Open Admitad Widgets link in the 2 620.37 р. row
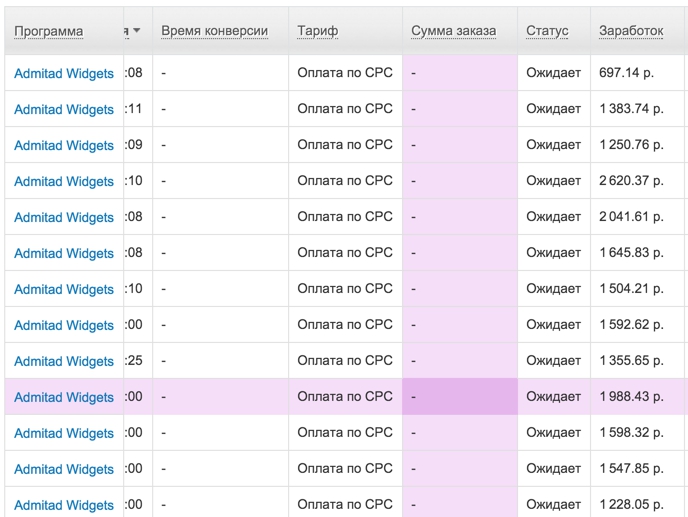 pos(64,181)
